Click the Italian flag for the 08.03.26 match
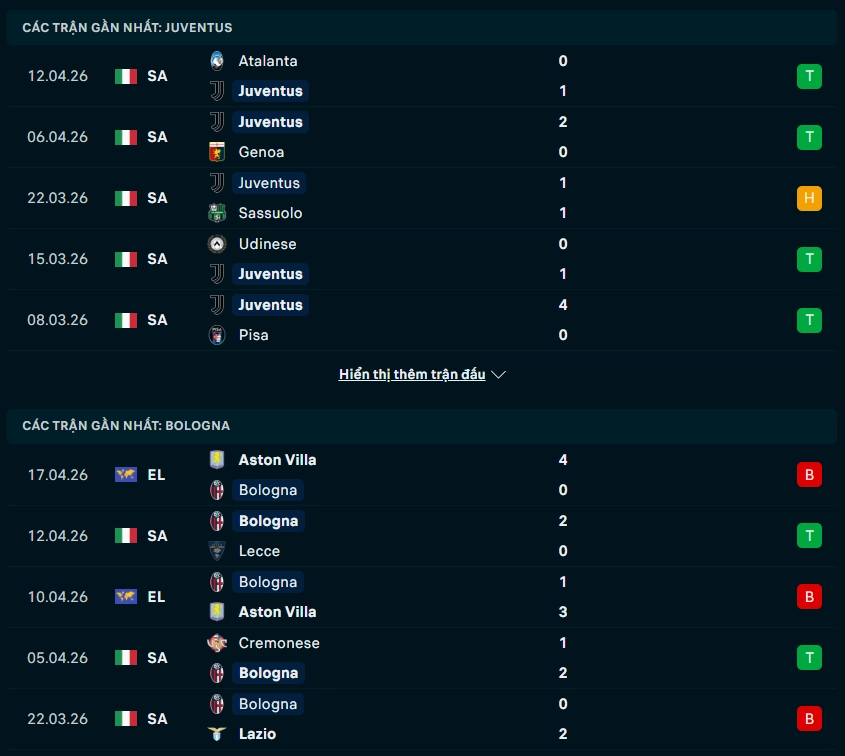Image resolution: width=845 pixels, height=756 pixels. (x=126, y=320)
